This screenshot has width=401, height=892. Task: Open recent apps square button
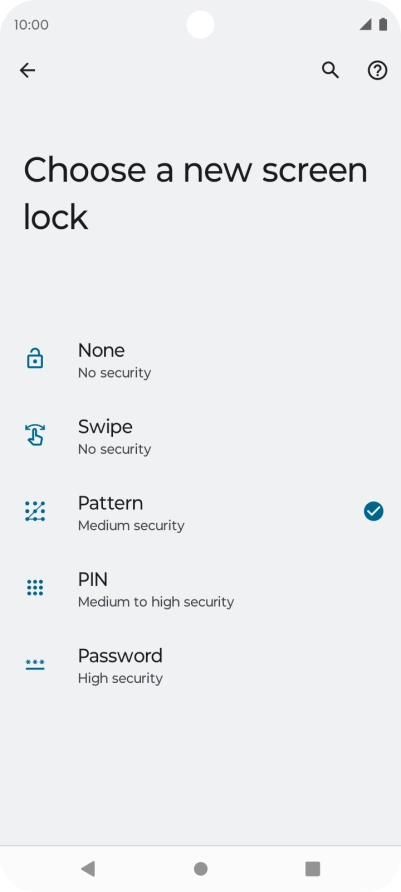tap(312, 868)
